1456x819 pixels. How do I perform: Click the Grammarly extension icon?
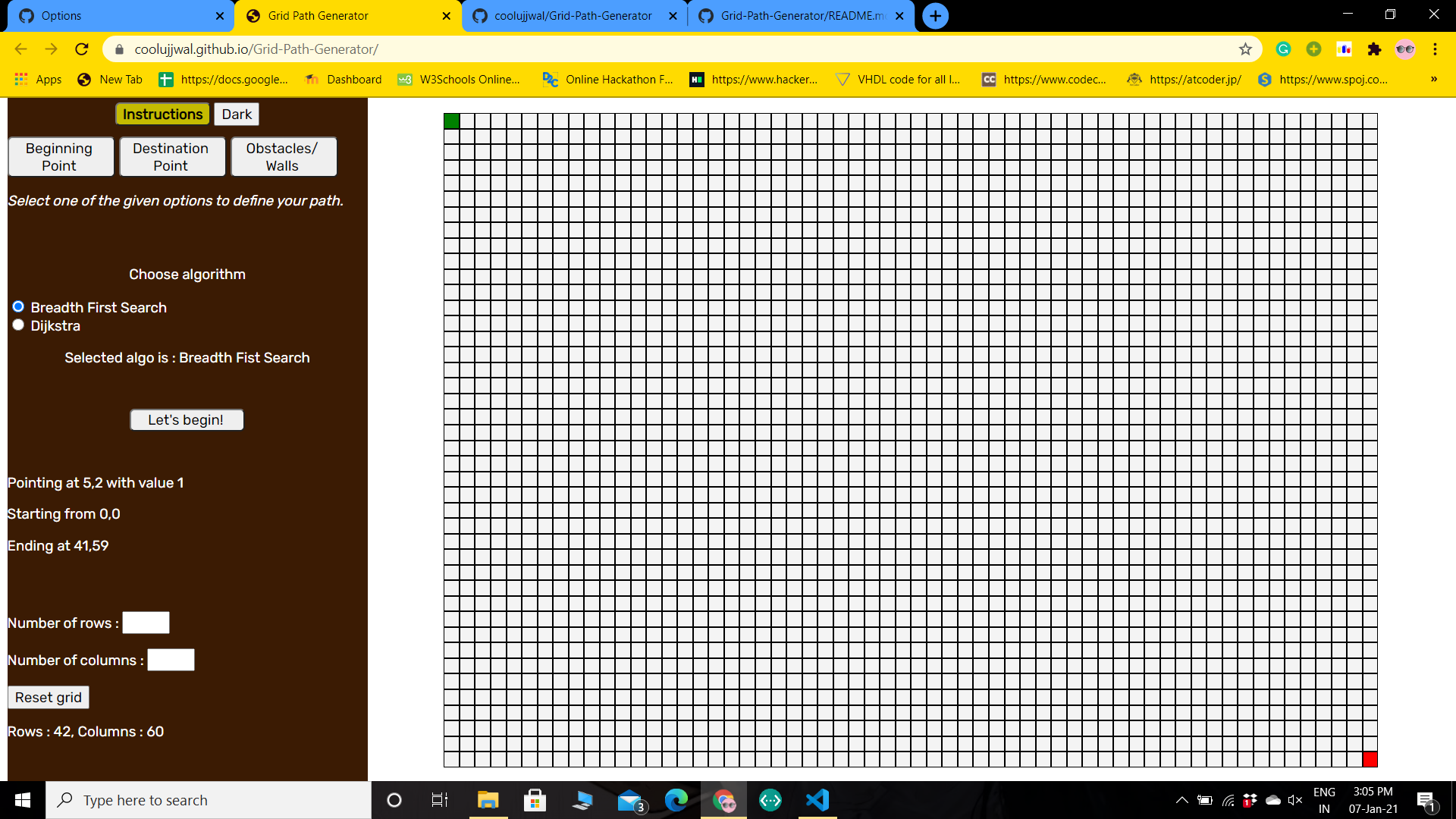click(x=1283, y=49)
